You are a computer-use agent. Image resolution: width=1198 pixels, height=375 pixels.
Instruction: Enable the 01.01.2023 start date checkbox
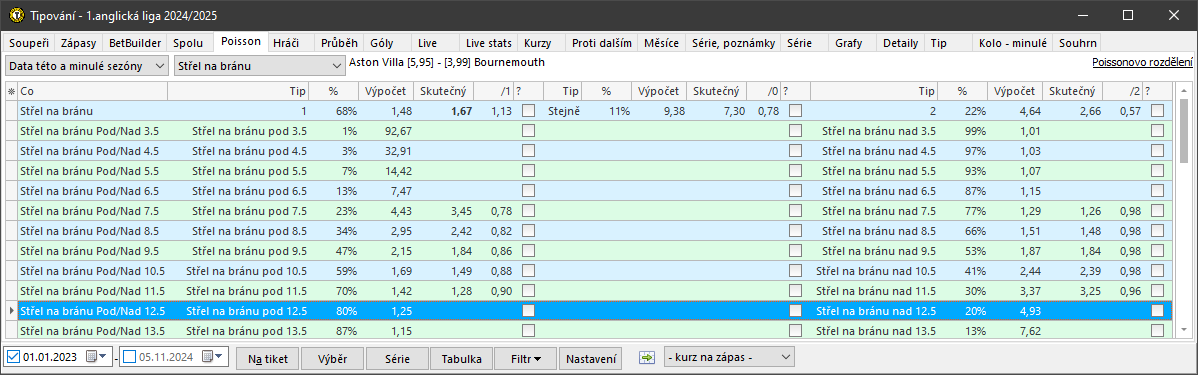[x=15, y=357]
